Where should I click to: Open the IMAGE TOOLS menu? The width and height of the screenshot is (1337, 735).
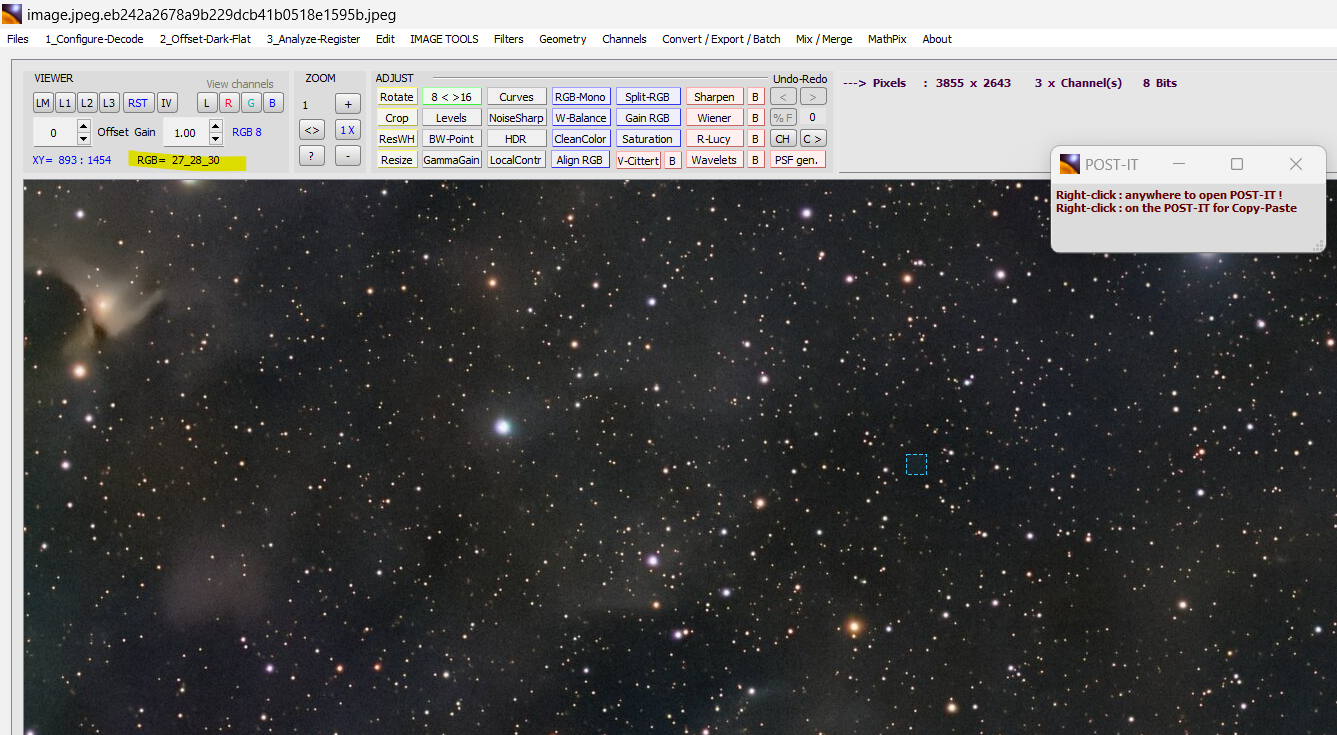click(444, 39)
